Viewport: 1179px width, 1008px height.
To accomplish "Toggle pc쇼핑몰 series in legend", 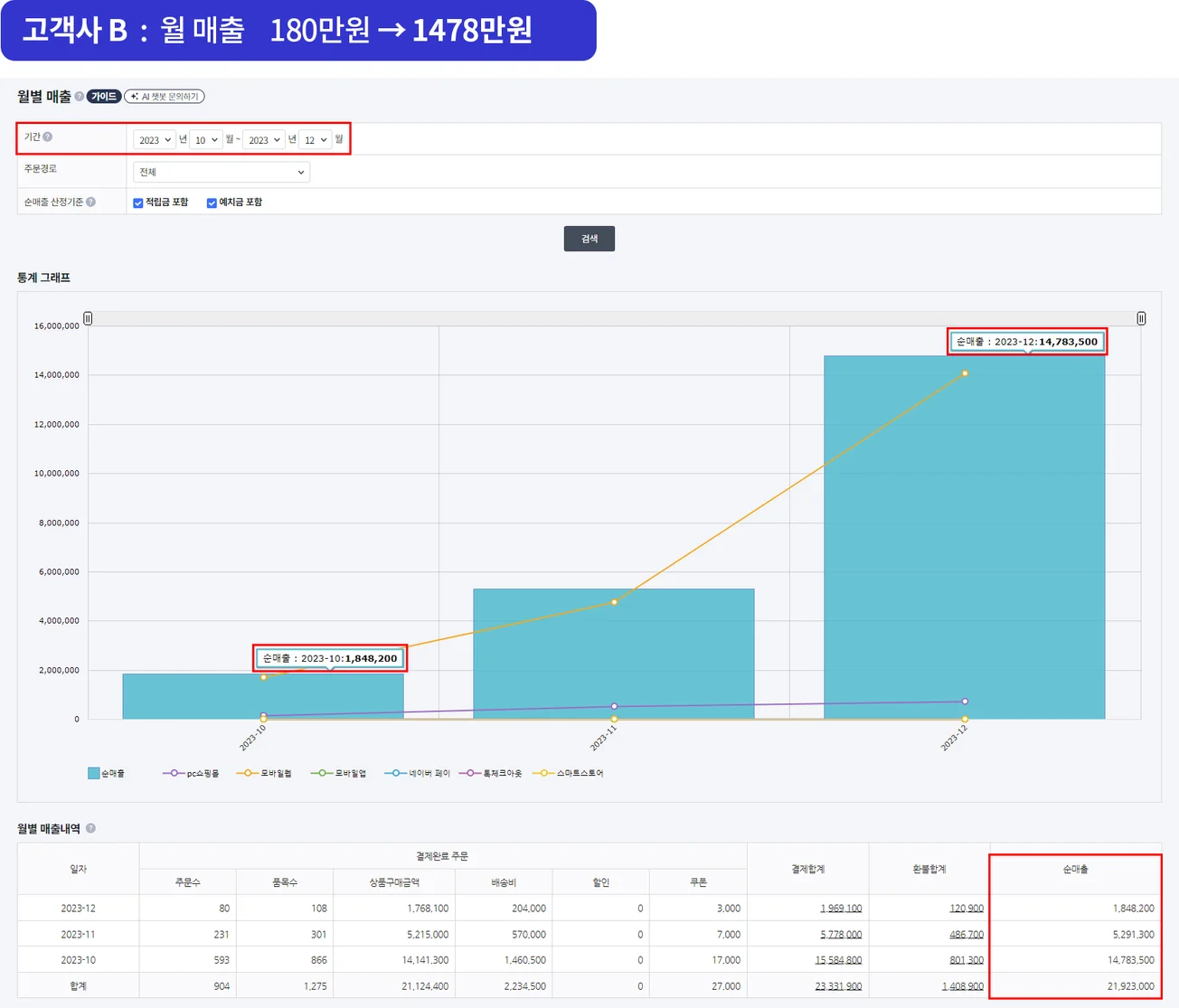I will tap(191, 773).
